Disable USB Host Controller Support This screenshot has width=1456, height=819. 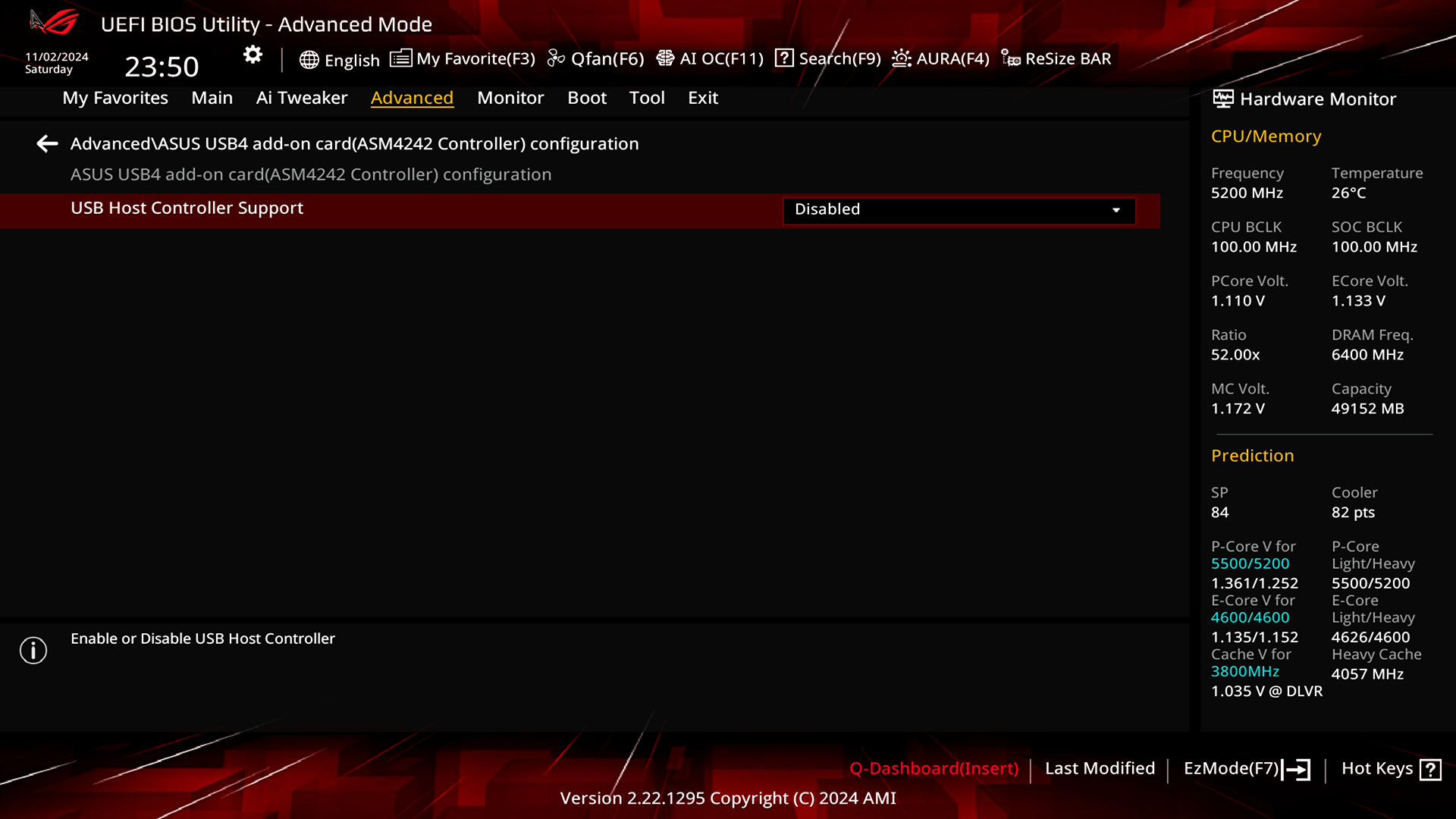click(x=955, y=208)
